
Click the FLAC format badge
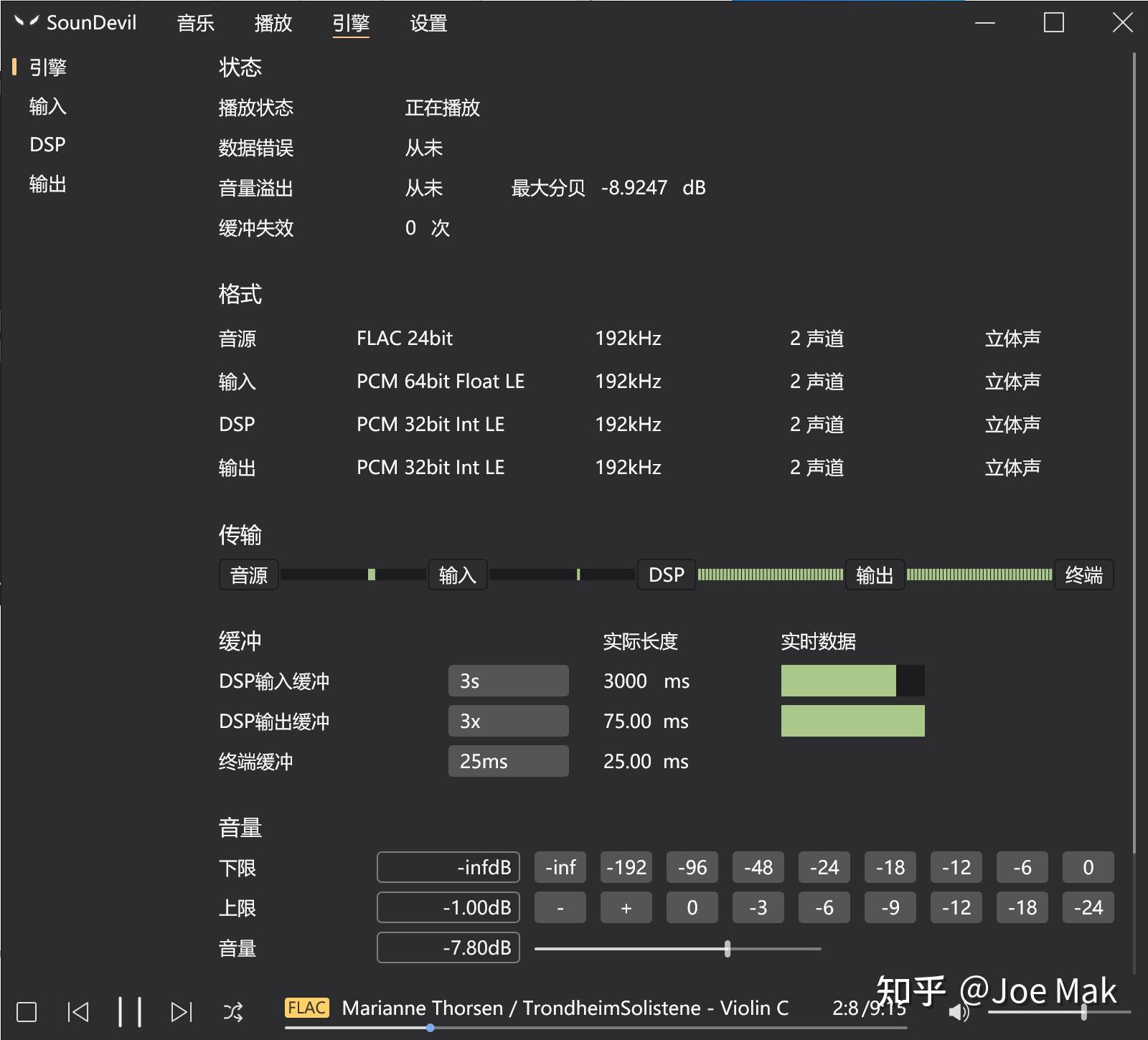tap(307, 1008)
